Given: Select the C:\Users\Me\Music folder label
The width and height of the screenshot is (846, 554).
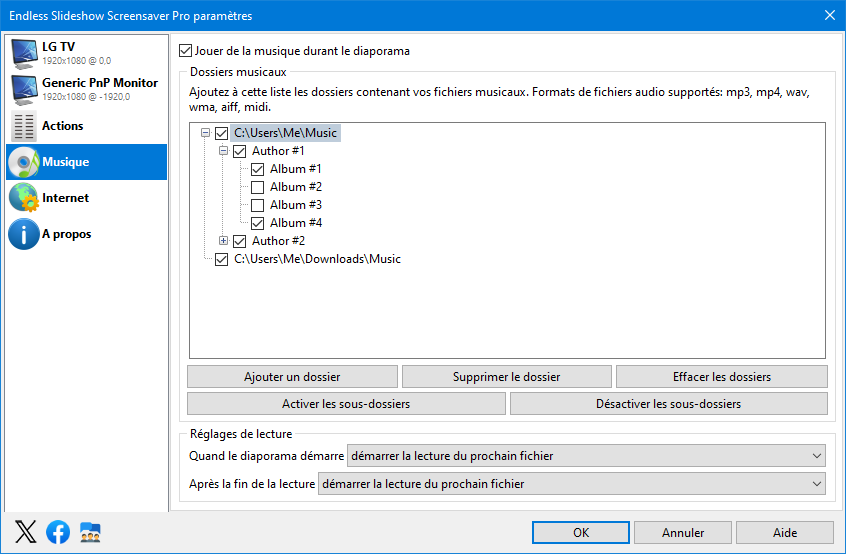Looking at the screenshot, I should coord(285,133).
